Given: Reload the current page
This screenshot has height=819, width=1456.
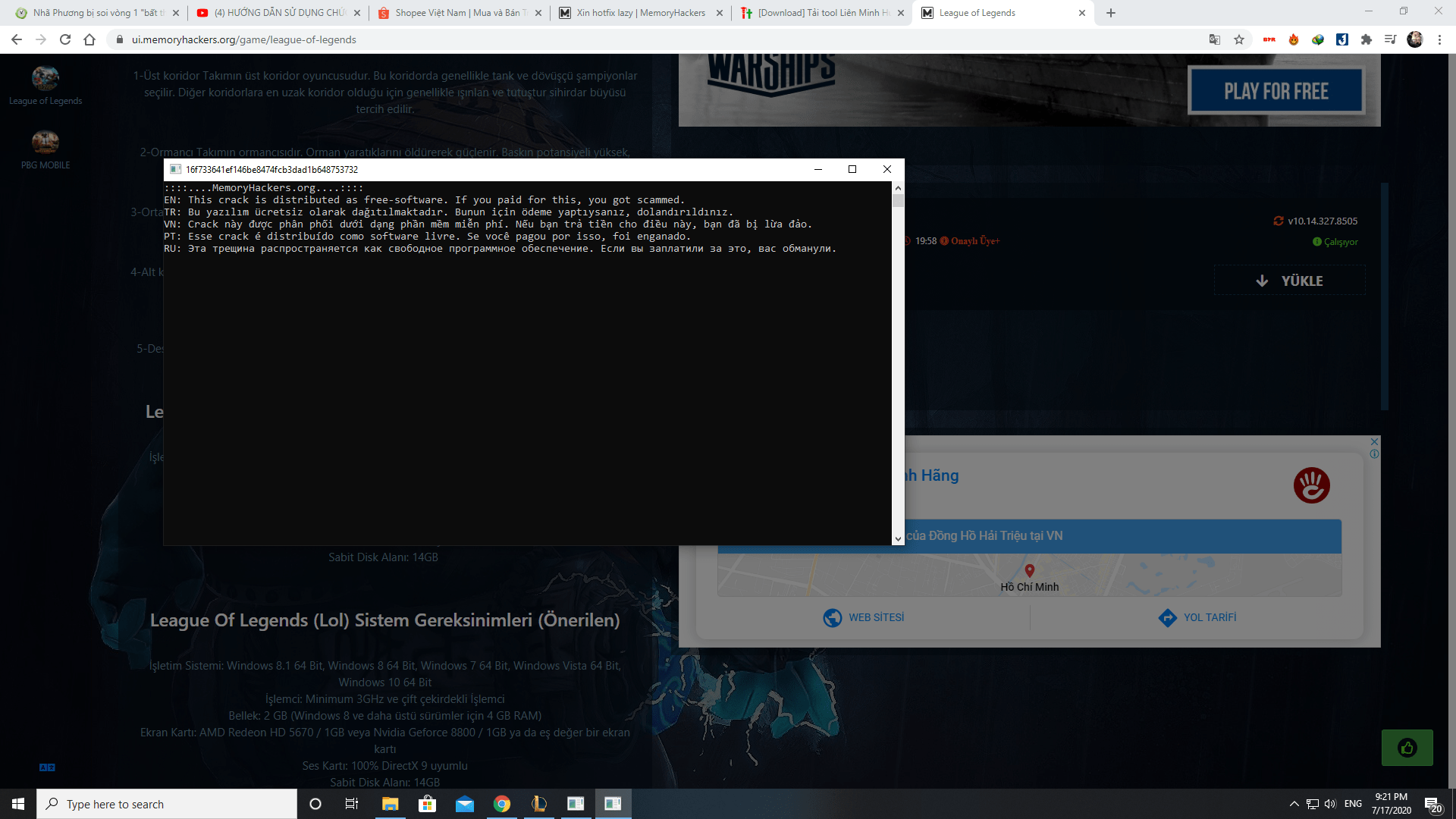Looking at the screenshot, I should coord(65,39).
